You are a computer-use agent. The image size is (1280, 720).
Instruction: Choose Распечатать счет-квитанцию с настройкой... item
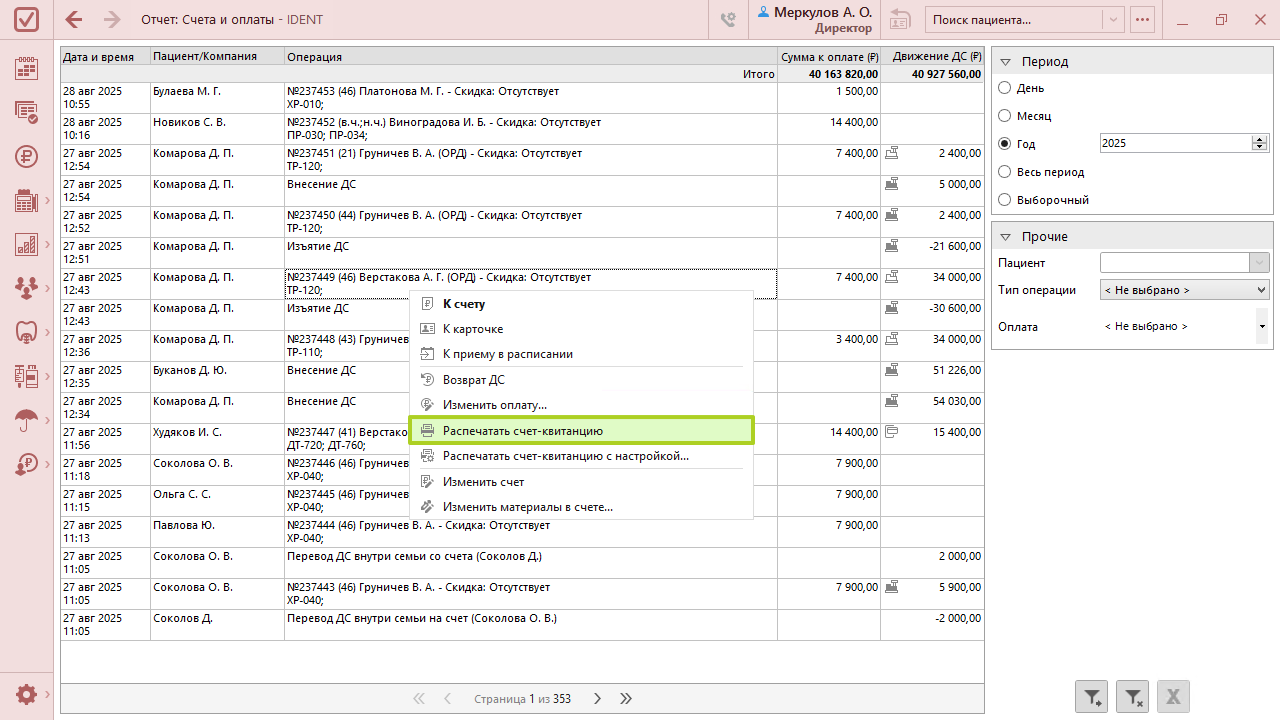(x=581, y=456)
